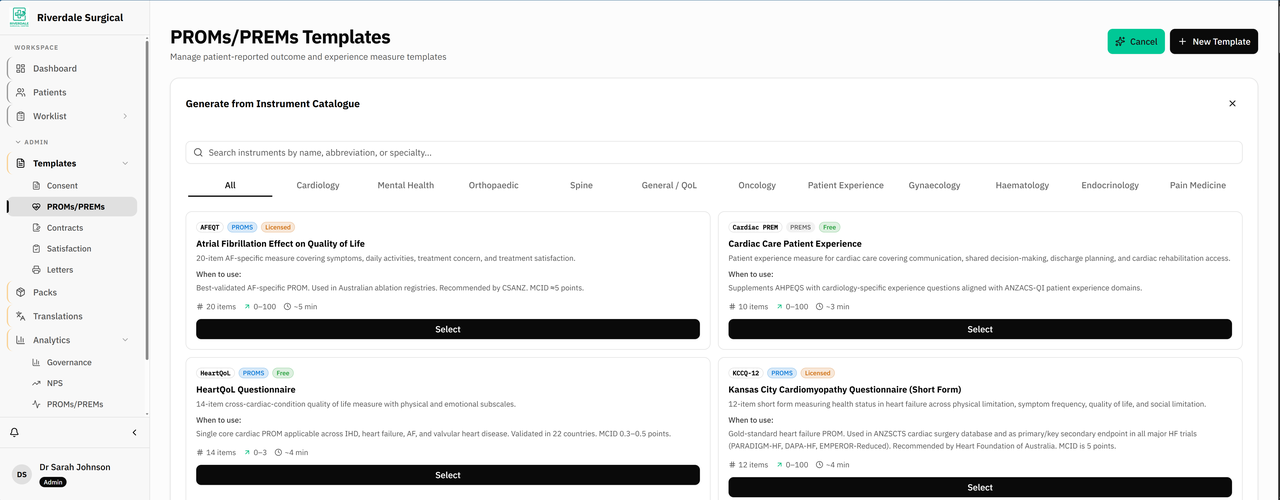Select Cardiac Care Patient Experience instrument
The image size is (1280, 500).
click(x=980, y=329)
